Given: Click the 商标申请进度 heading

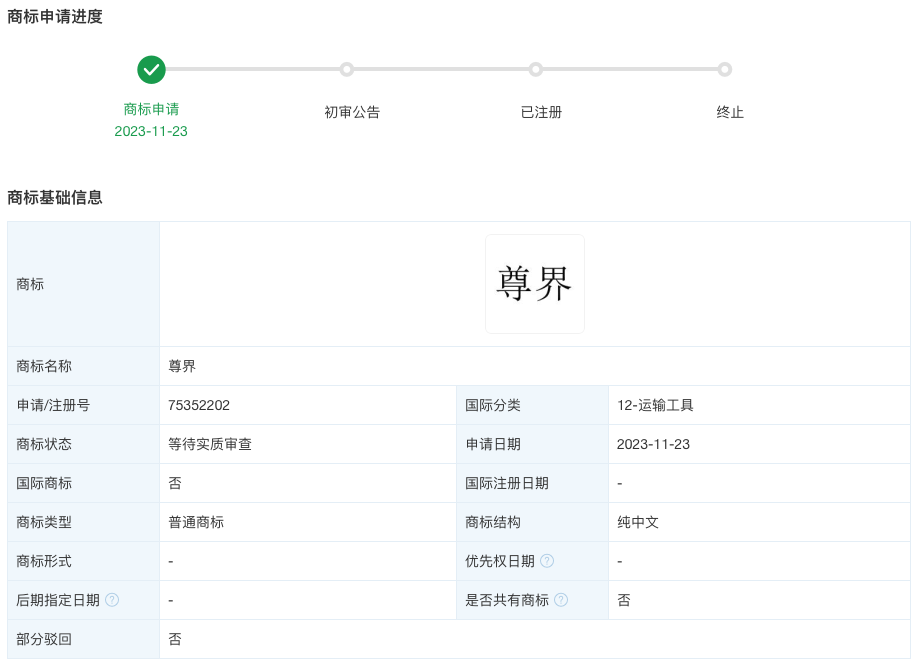Looking at the screenshot, I should 55,16.
